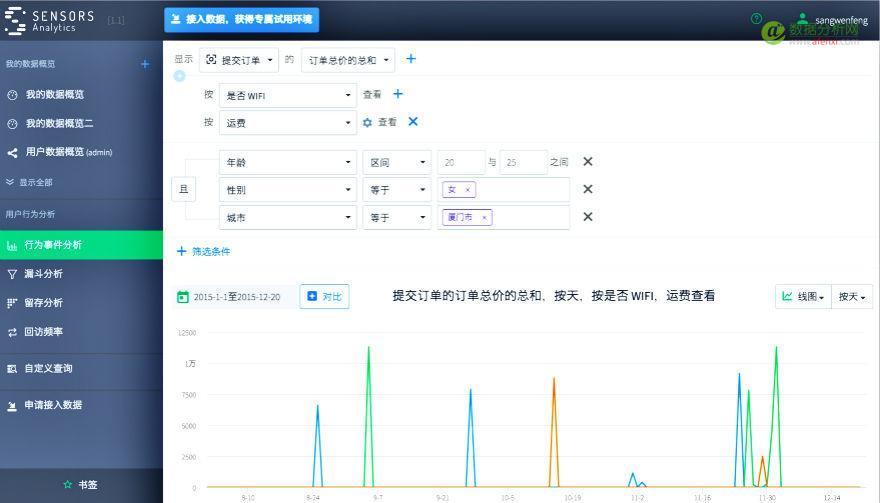Click the age range lower bound field showing 20

(461, 162)
